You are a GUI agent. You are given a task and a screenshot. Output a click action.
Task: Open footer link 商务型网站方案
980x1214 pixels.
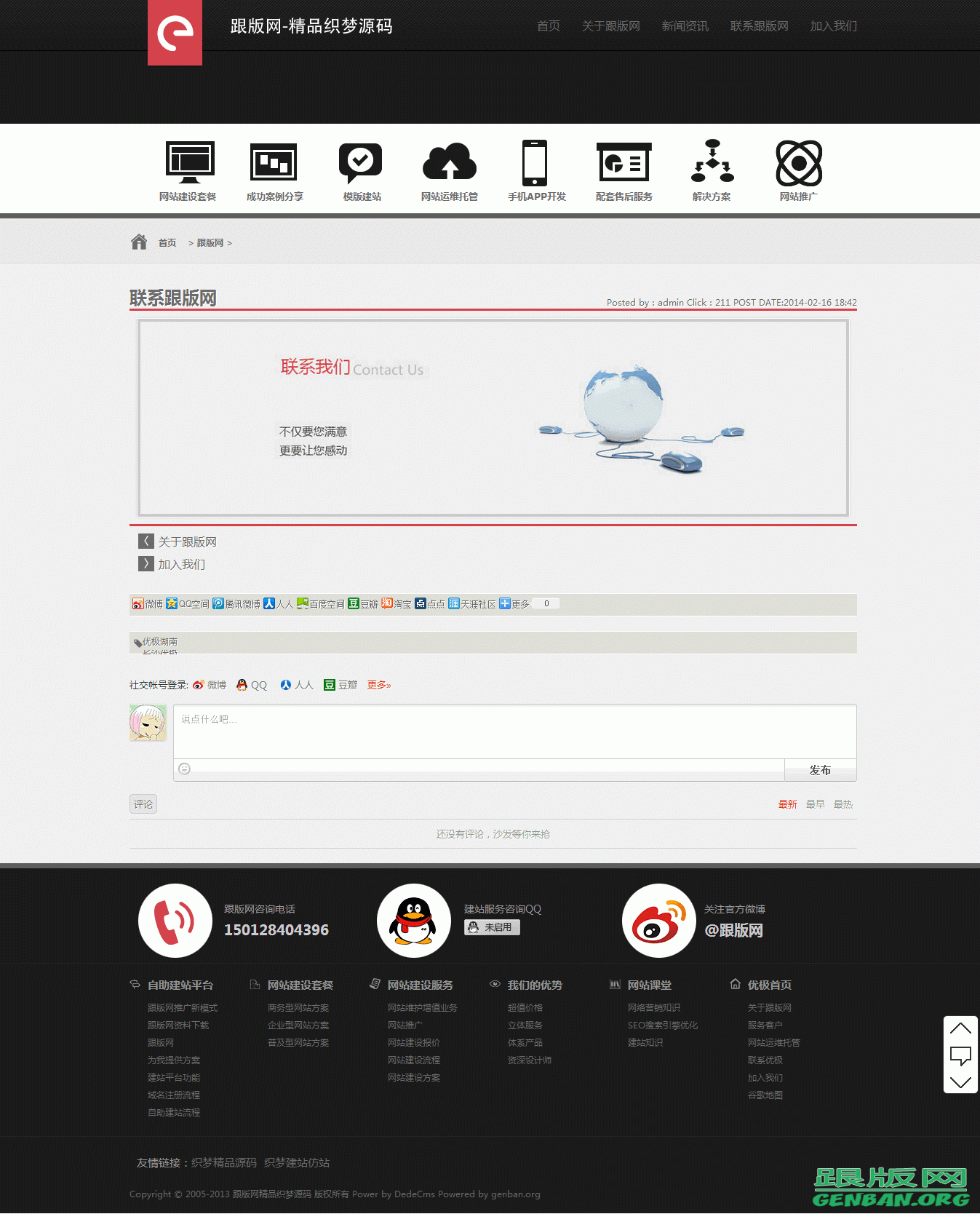(298, 1008)
